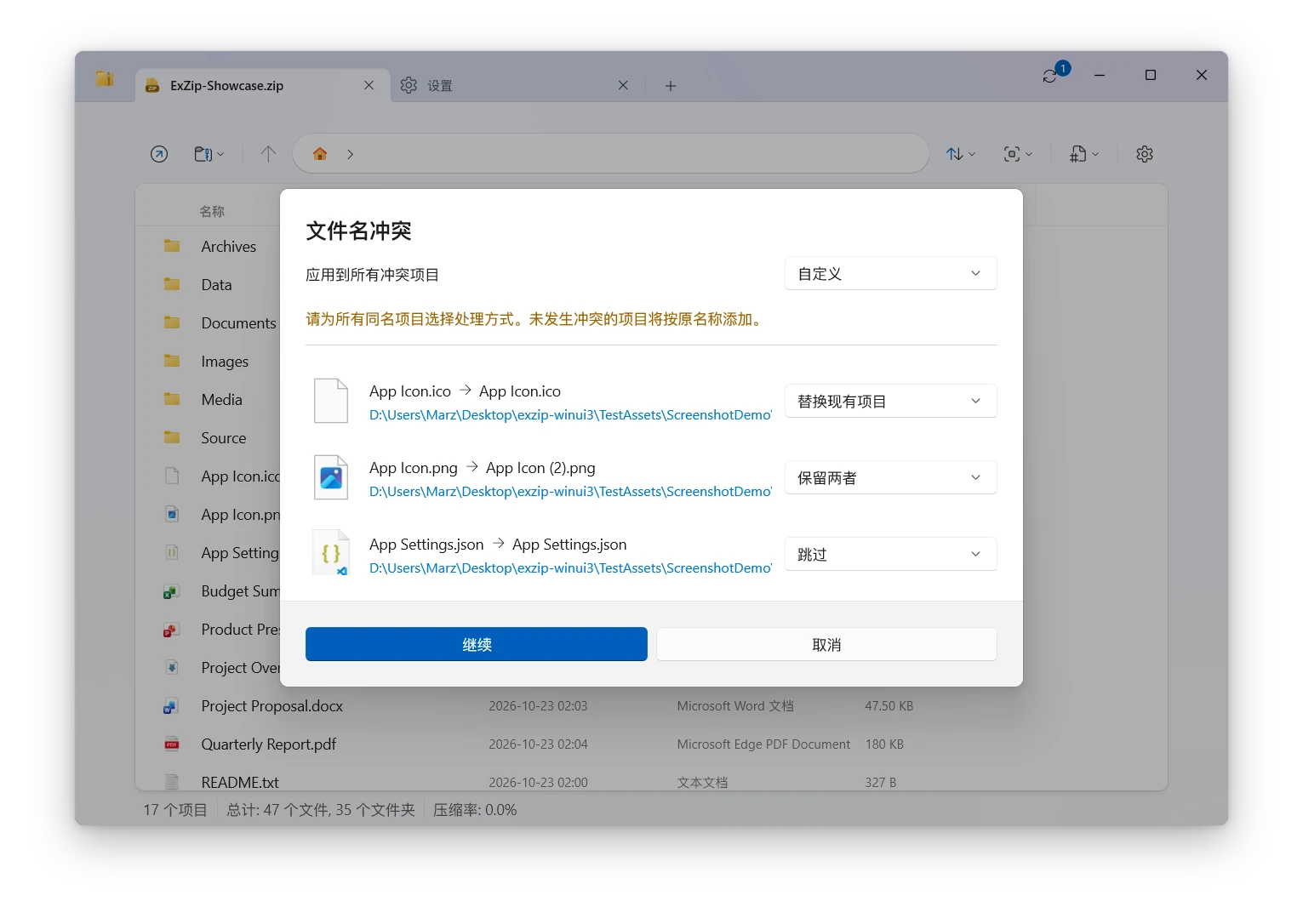Open the sync update notification icon
Image resolution: width=1303 pixels, height=924 pixels.
[1054, 73]
